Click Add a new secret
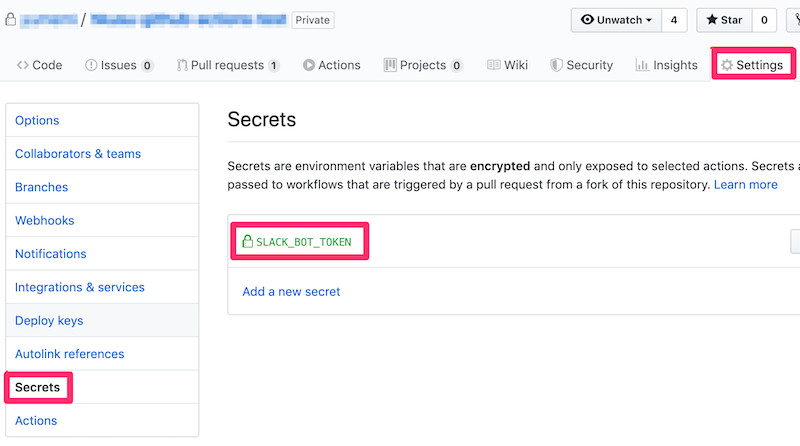This screenshot has height=446, width=800. (x=291, y=291)
